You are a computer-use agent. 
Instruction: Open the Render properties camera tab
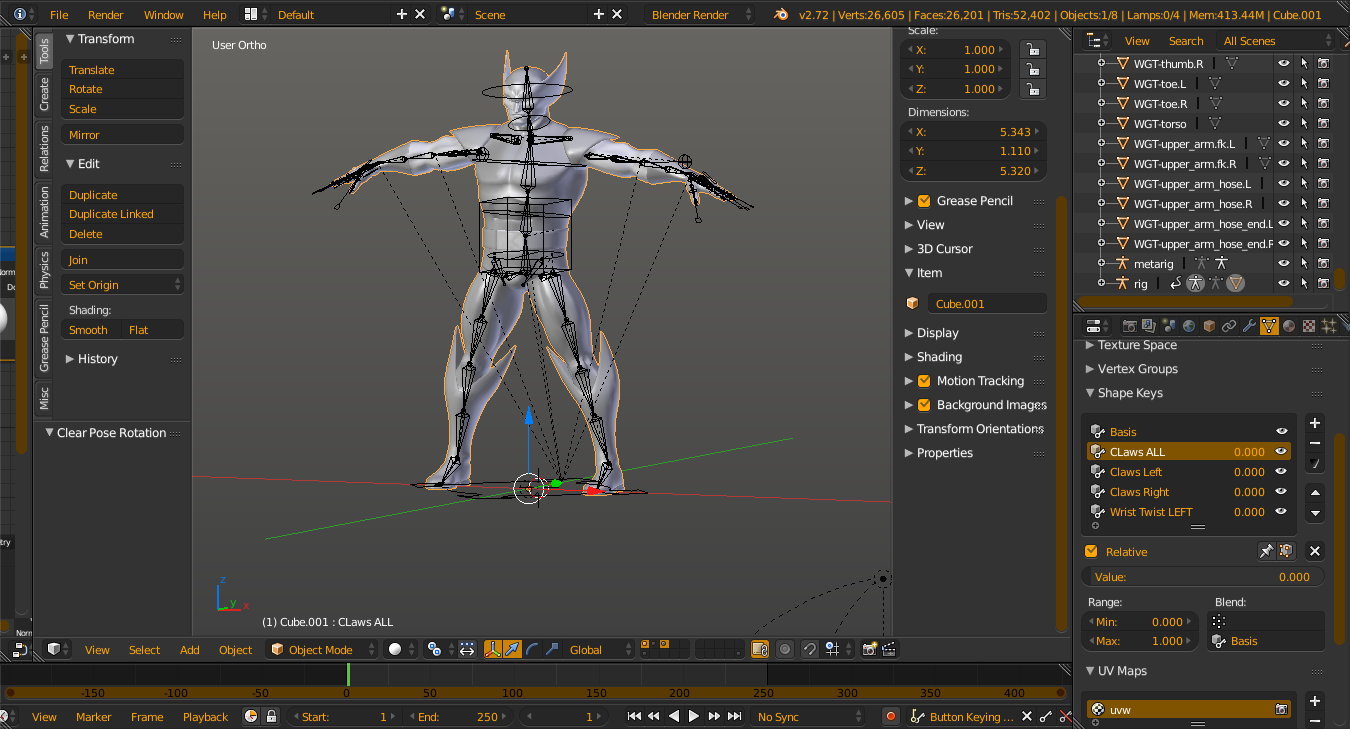(x=1130, y=326)
